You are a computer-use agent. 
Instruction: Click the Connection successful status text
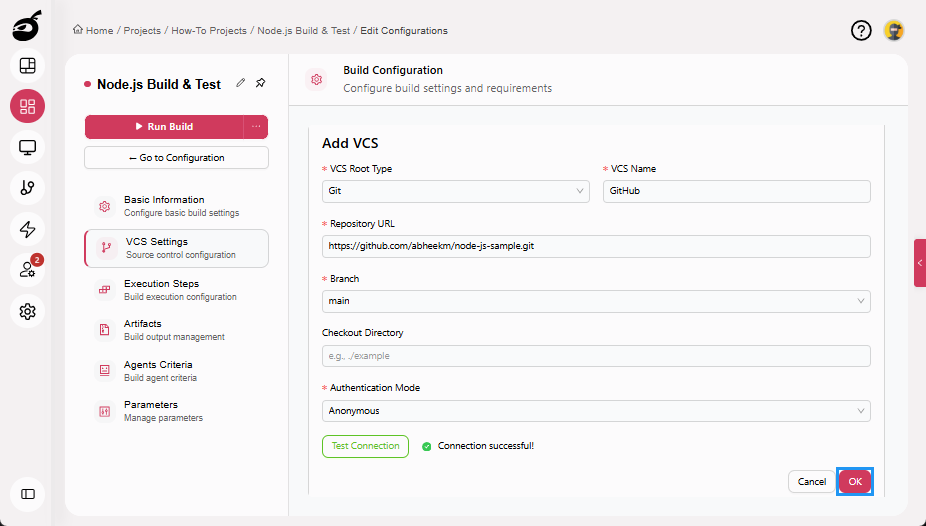(485, 446)
